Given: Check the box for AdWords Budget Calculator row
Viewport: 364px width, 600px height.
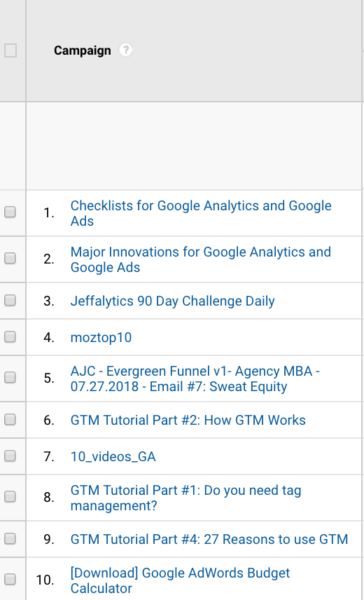Looking at the screenshot, I should pos(10,580).
